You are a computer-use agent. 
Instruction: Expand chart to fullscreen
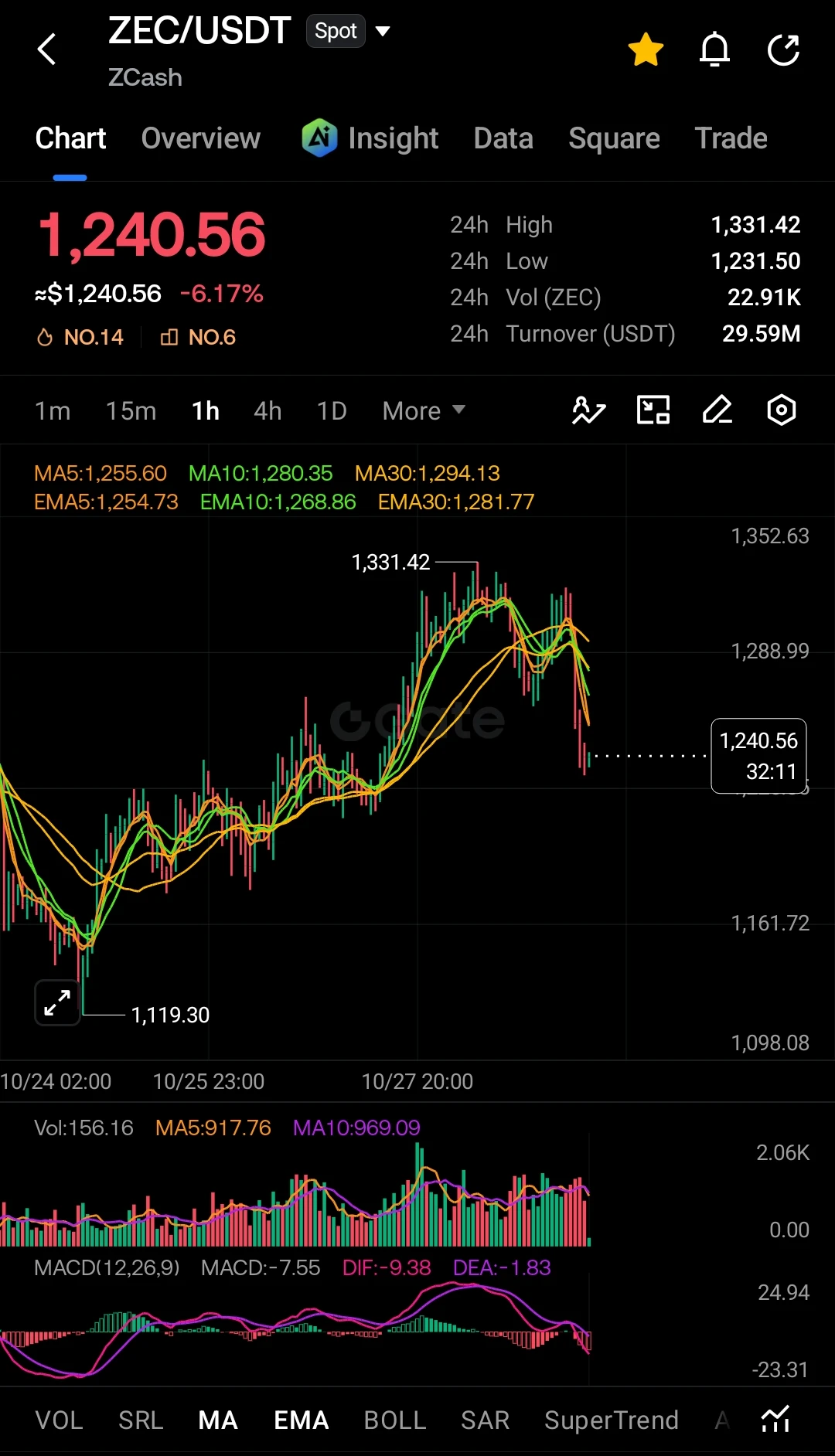pos(57,1002)
